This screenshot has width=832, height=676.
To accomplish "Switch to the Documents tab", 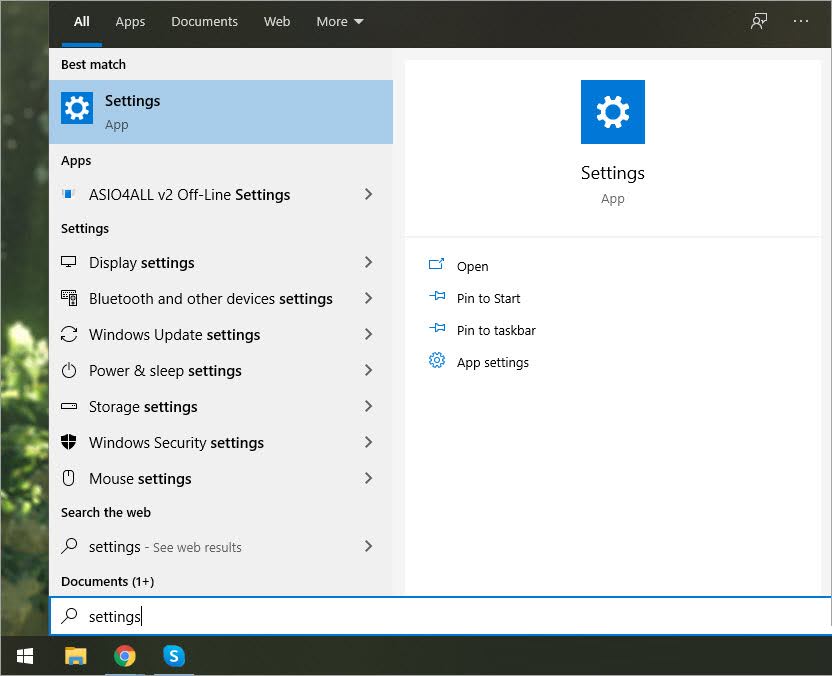I will tap(204, 21).
